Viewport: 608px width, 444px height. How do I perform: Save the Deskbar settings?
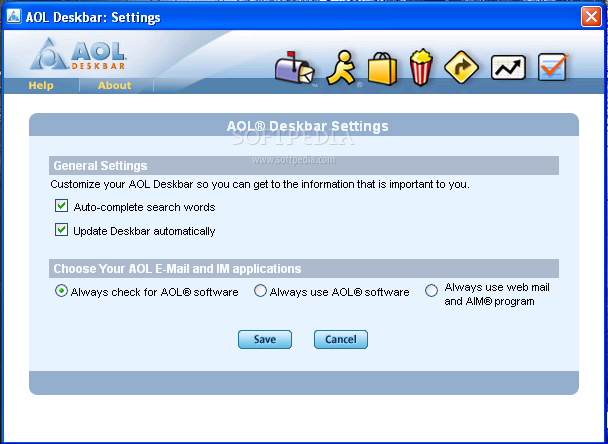click(265, 339)
